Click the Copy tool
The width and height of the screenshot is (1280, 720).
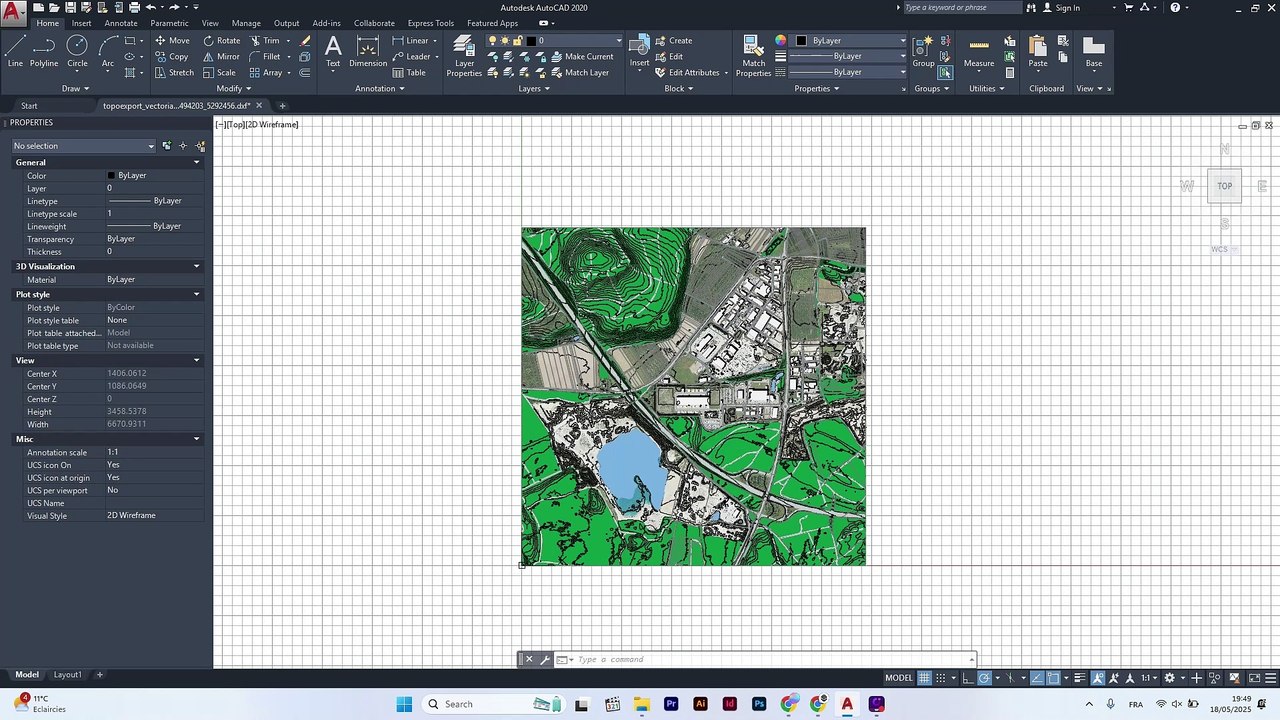pyautogui.click(x=172, y=57)
